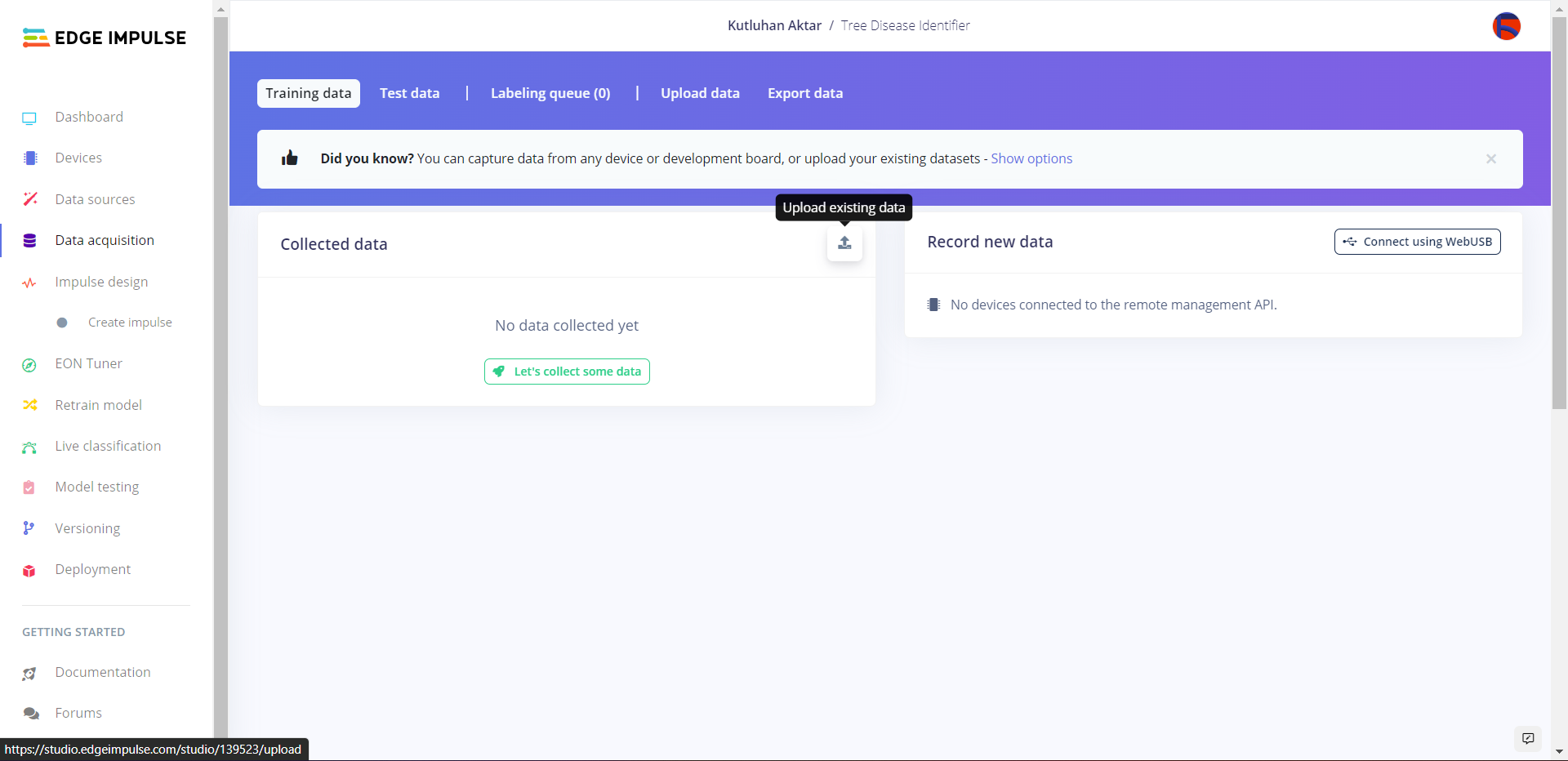The width and height of the screenshot is (1568, 761).
Task: Click the upload existing data icon
Action: 844,243
